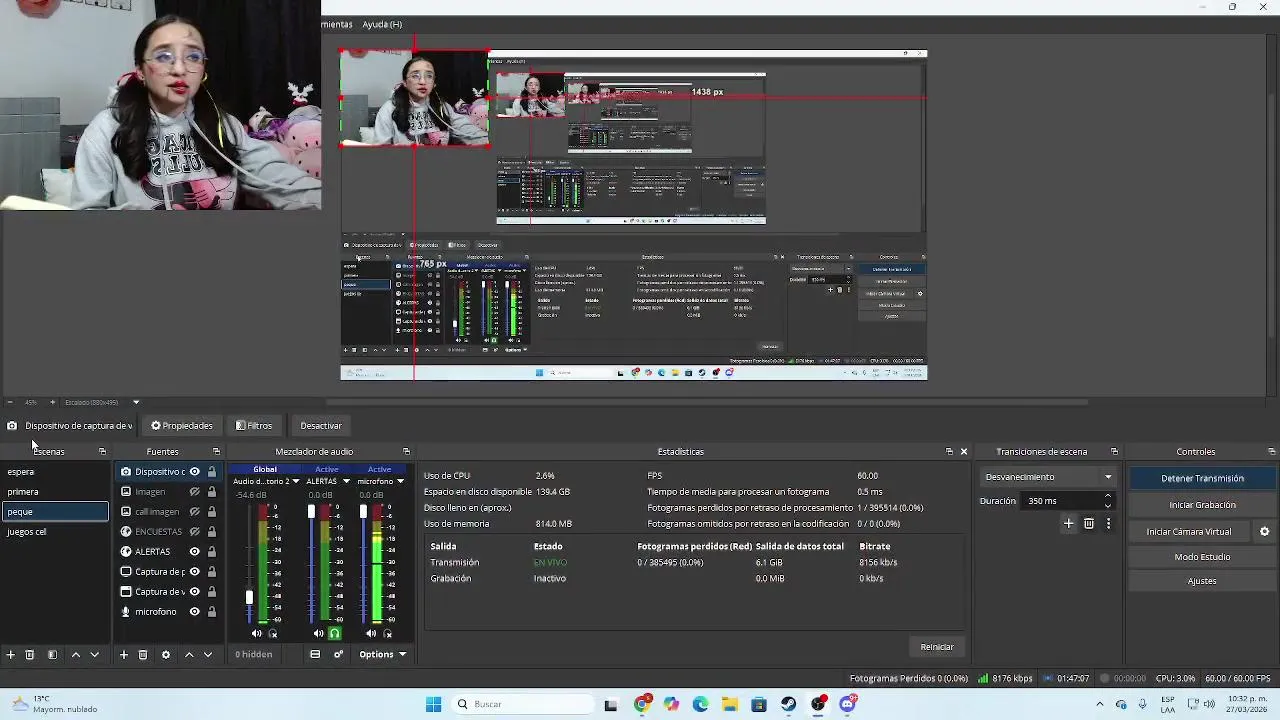
Task: Switch audio mixer layout icon
Action: click(x=315, y=654)
